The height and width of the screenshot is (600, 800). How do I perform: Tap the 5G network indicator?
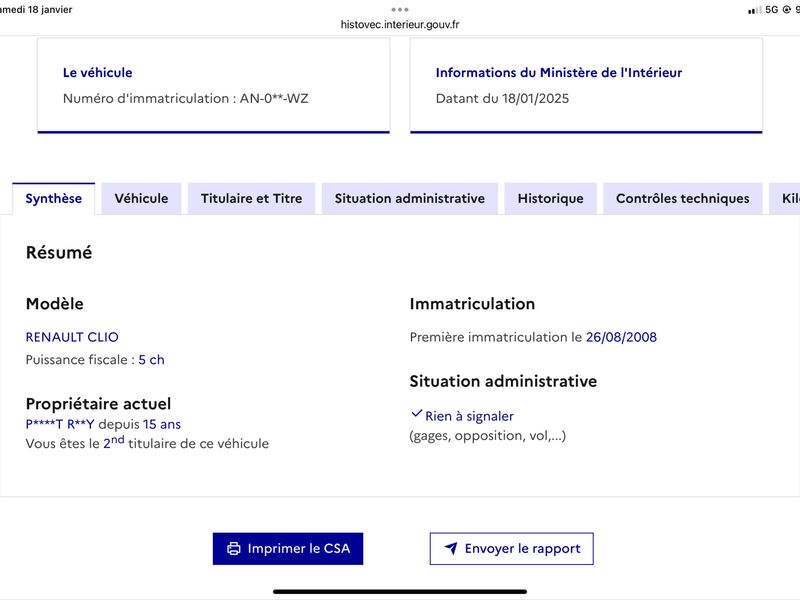coord(771,10)
